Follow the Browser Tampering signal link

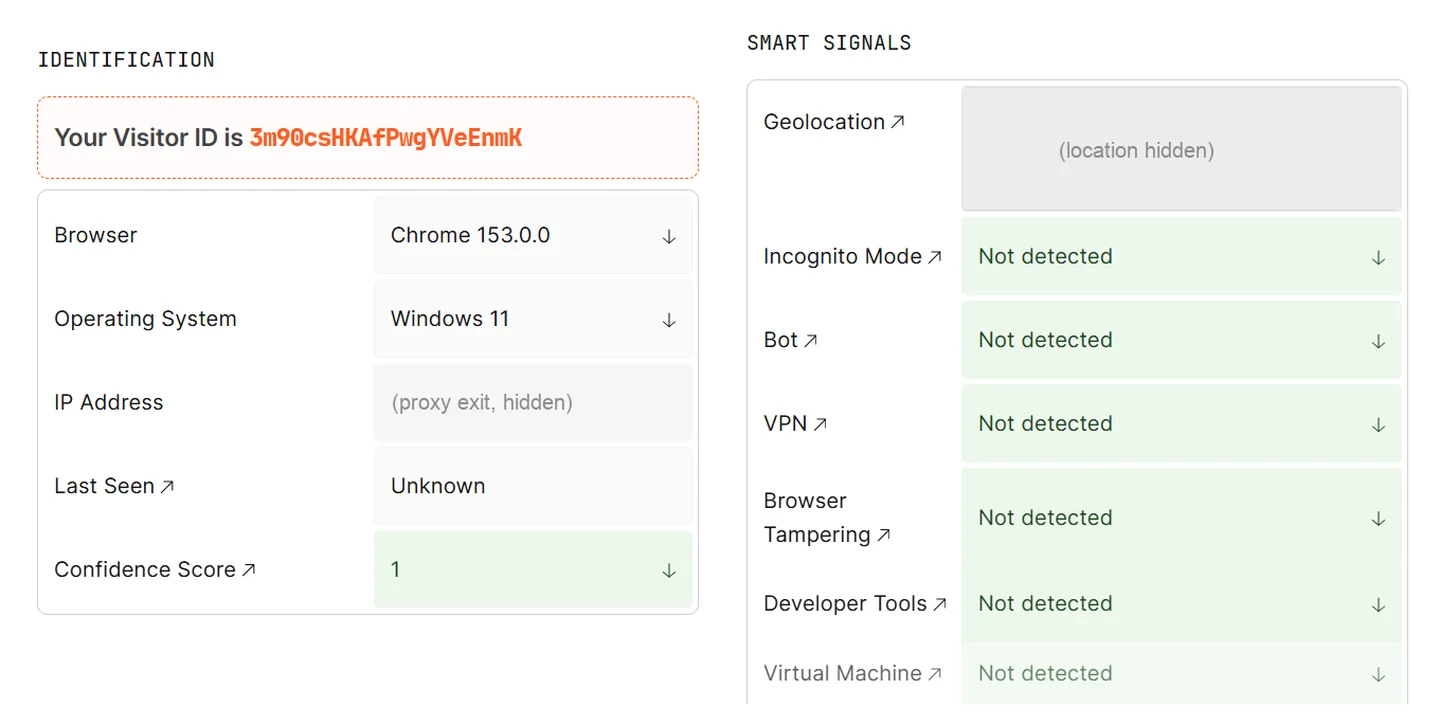coord(827,518)
